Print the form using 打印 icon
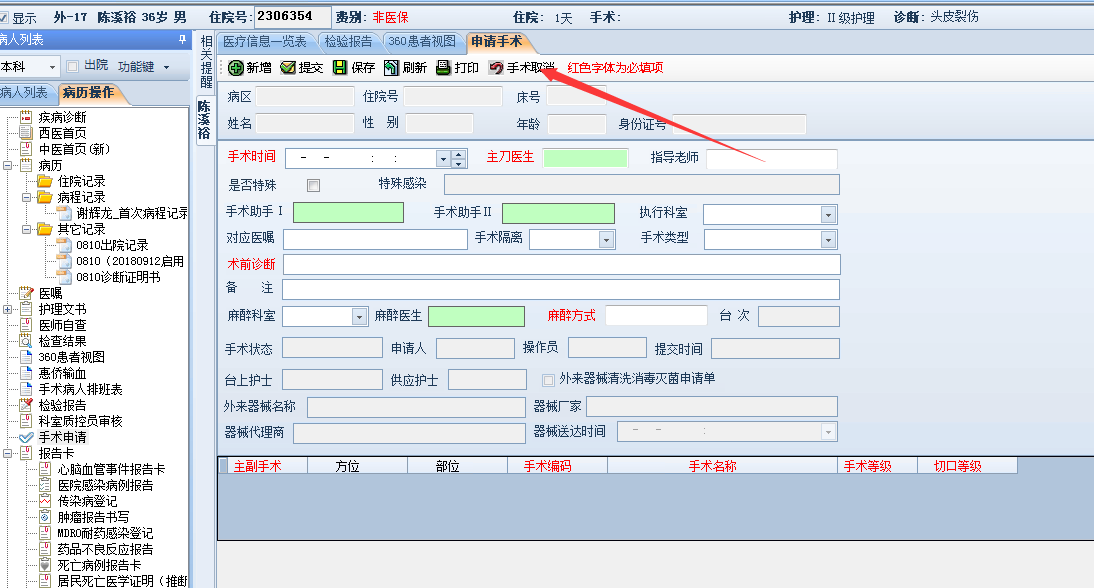The height and width of the screenshot is (588, 1094). click(443, 68)
